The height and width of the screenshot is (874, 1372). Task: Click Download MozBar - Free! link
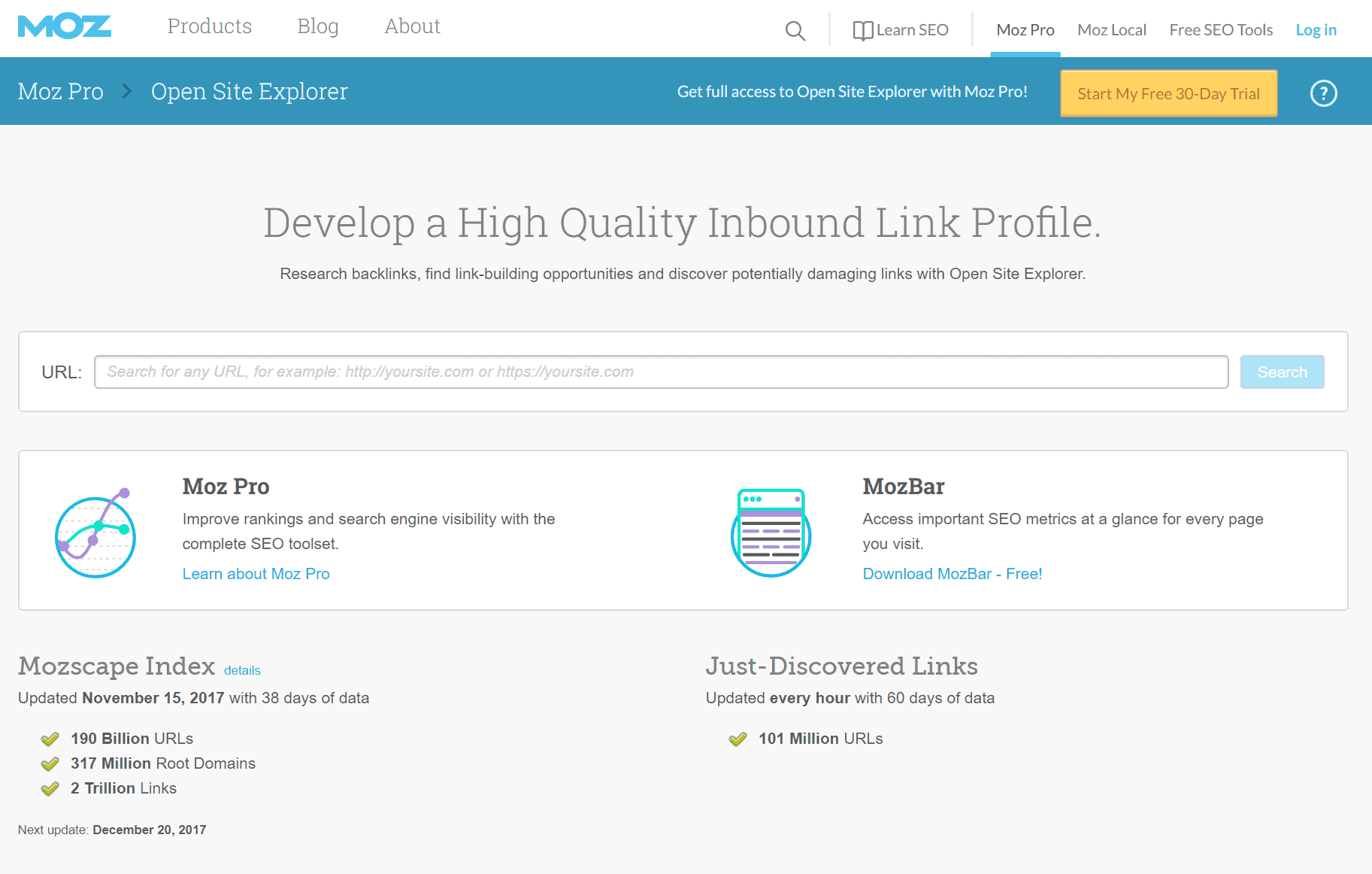pyautogui.click(x=953, y=574)
